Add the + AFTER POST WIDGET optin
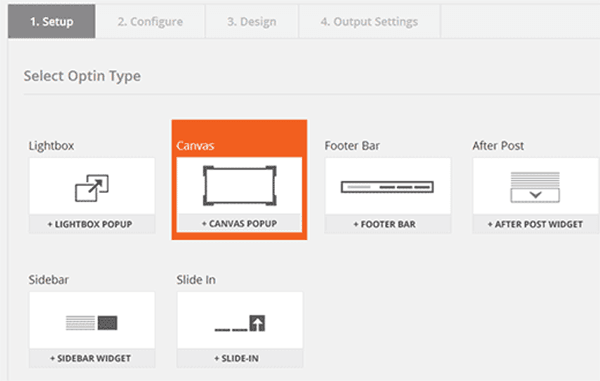This screenshot has height=381, width=600. pyautogui.click(x=535, y=224)
